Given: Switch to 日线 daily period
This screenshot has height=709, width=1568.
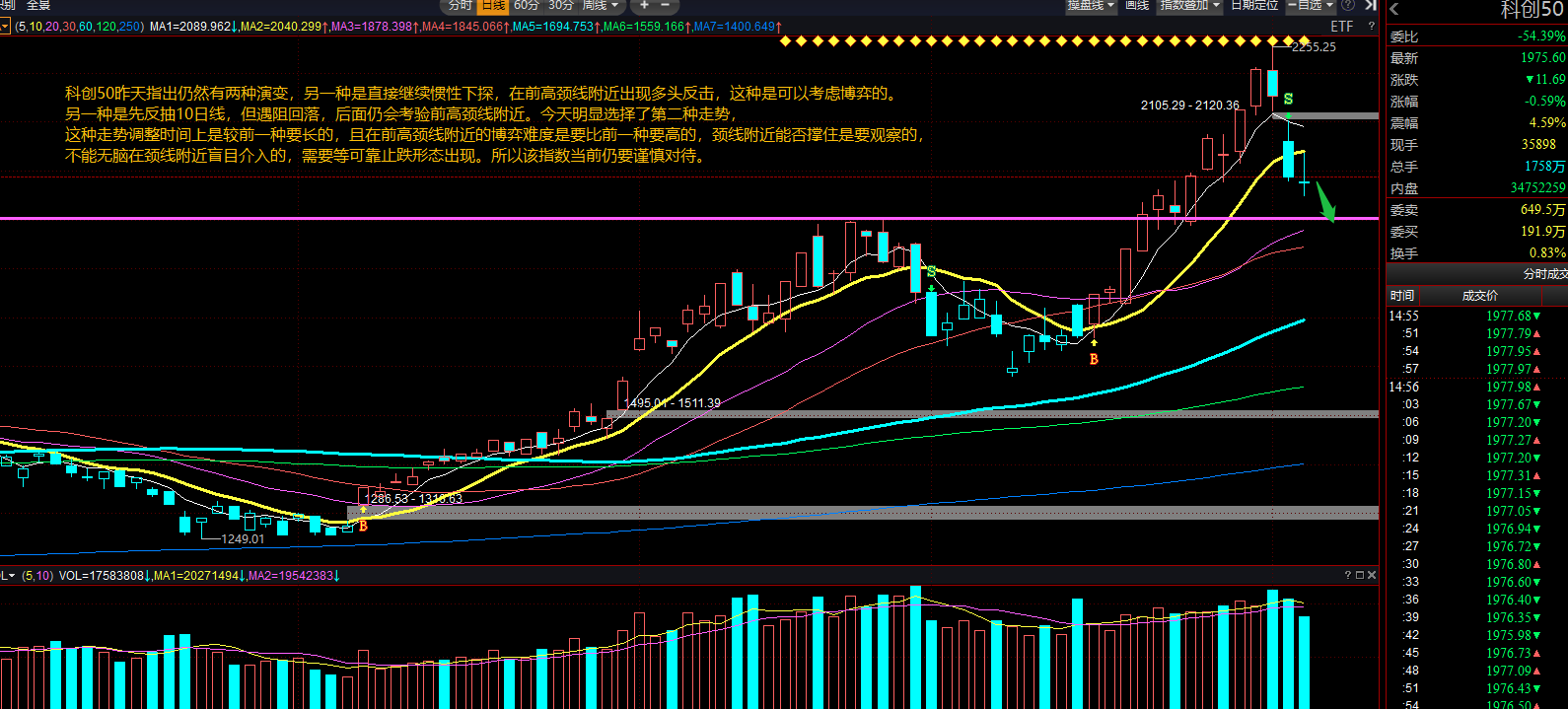Looking at the screenshot, I should click(x=493, y=5).
